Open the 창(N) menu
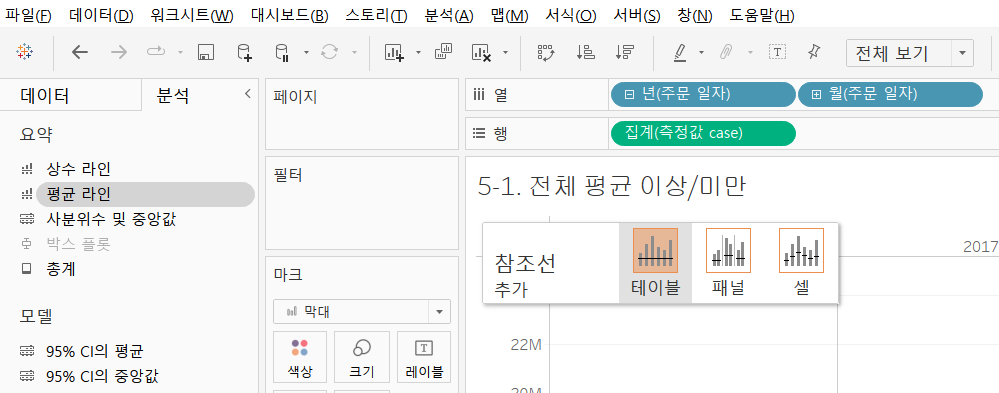This screenshot has width=999, height=393. pyautogui.click(x=695, y=15)
